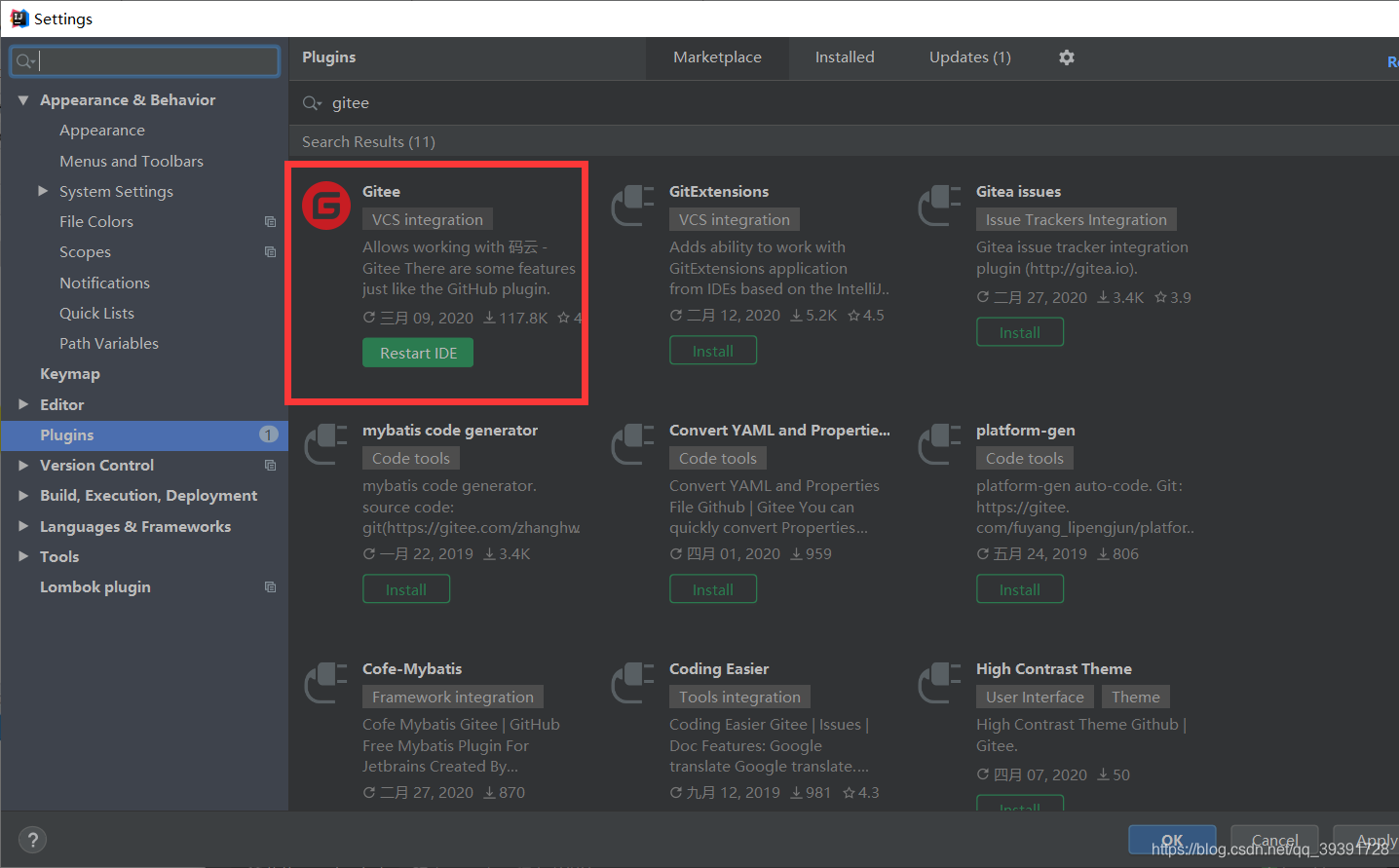
Task: Click Code tools tag under mybatis code generator
Action: [411, 458]
